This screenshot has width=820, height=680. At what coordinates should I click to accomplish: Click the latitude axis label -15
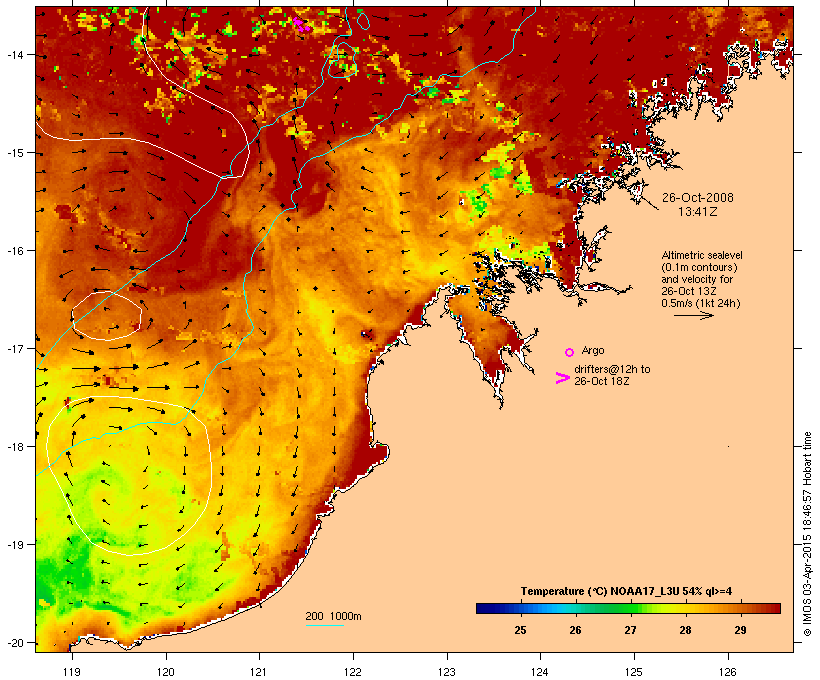pos(15,153)
